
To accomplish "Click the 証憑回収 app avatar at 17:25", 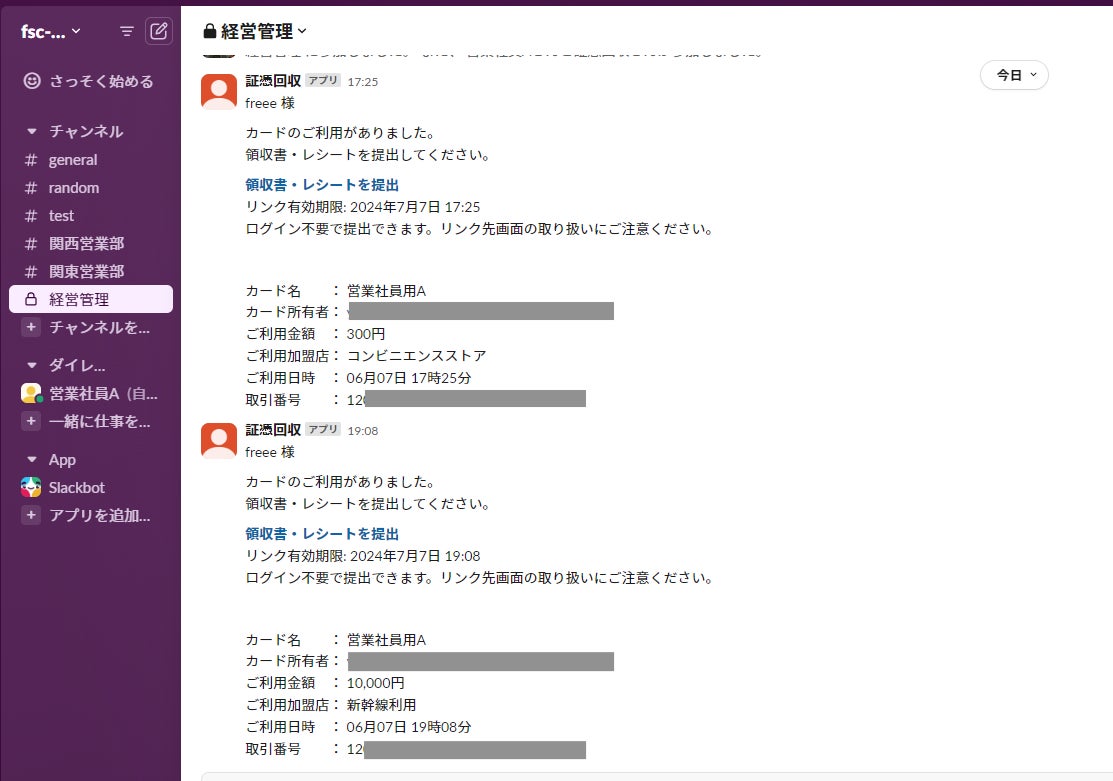I will (x=219, y=91).
